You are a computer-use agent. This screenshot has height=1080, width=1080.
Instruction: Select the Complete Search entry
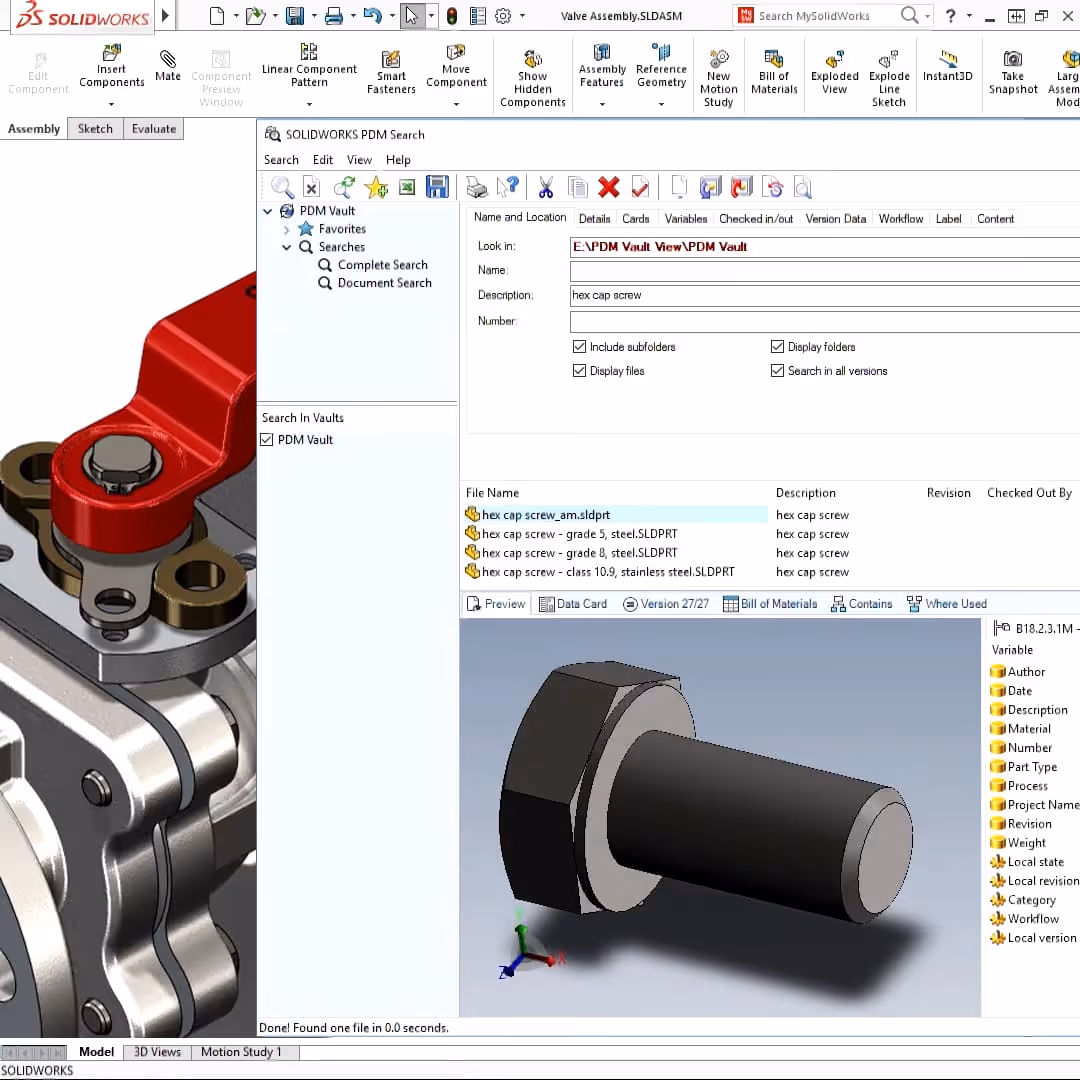373,265
